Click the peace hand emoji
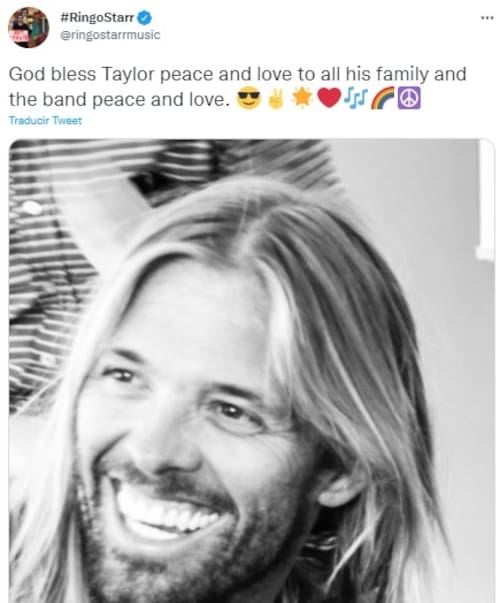 [x=276, y=99]
